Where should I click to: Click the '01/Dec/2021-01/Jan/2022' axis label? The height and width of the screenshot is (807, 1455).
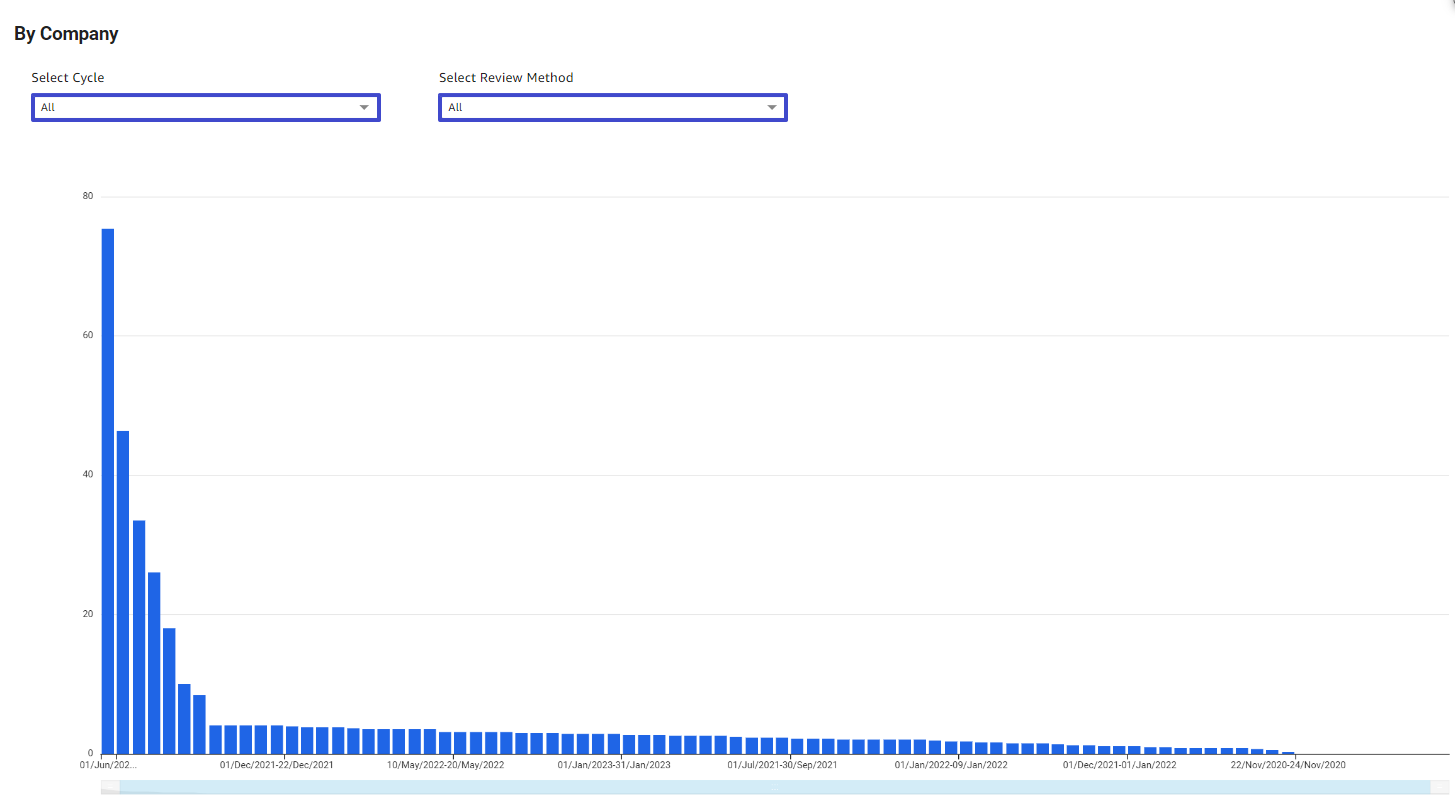pyautogui.click(x=1120, y=765)
